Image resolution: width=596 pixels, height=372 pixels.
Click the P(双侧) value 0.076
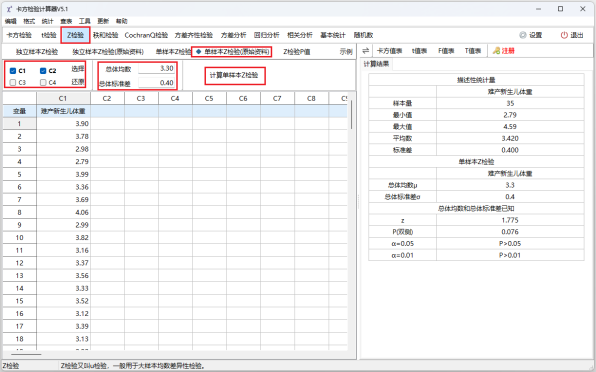click(x=510, y=232)
